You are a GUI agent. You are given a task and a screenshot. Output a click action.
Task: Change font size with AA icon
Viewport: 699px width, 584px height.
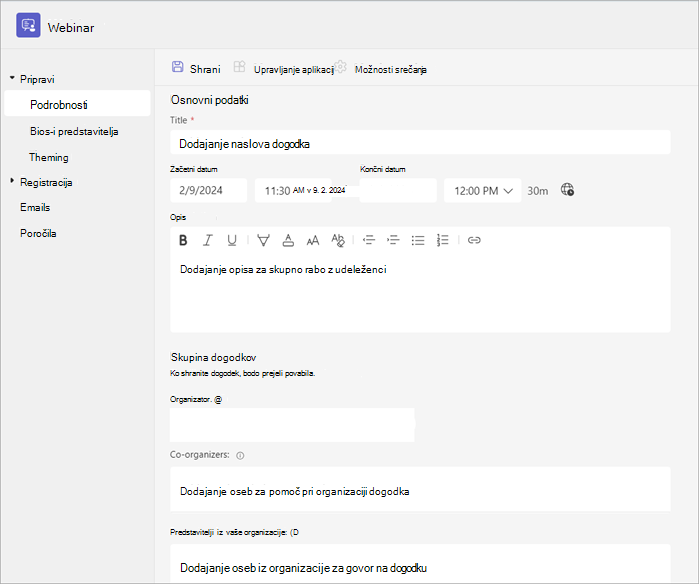pyautogui.click(x=313, y=241)
